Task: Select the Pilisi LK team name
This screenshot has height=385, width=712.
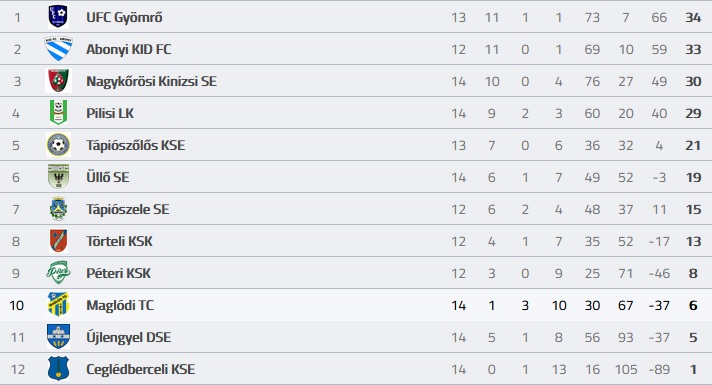Action: 110,113
